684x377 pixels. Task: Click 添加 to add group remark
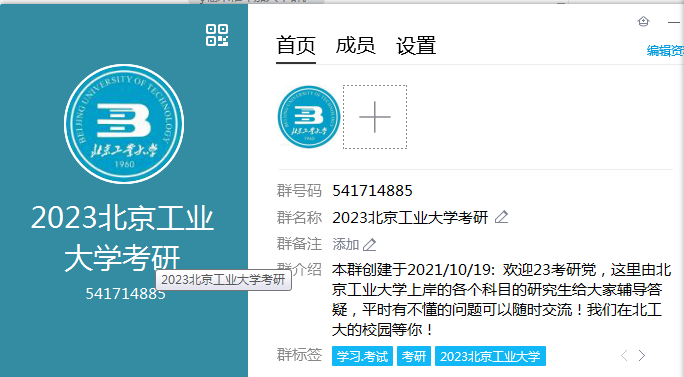click(345, 244)
